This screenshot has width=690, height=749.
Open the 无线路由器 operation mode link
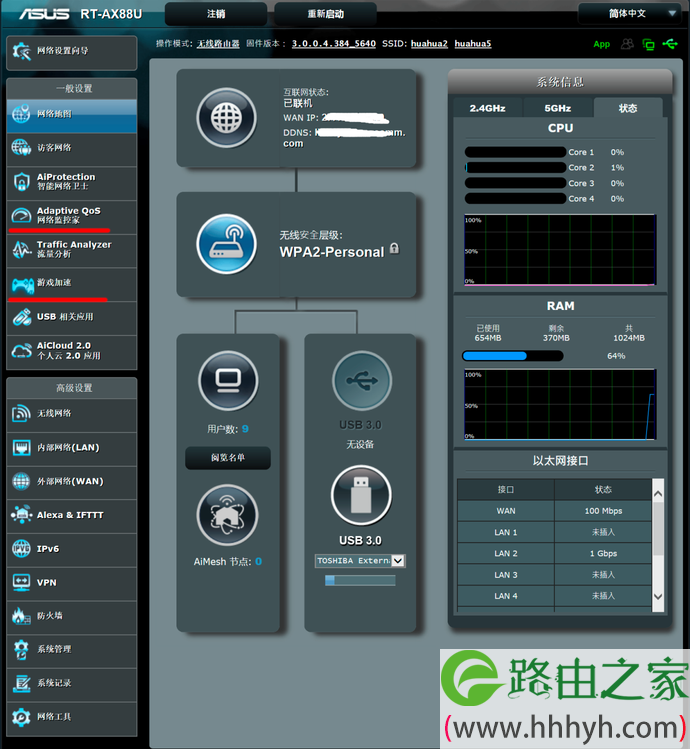[x=218, y=44]
